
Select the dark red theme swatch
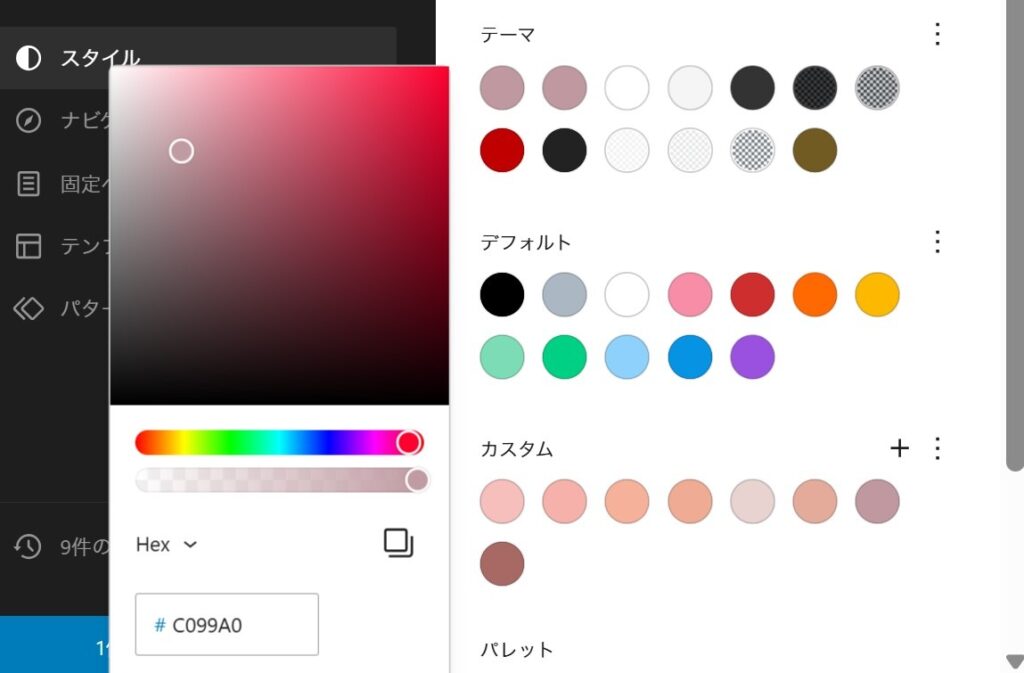coord(502,150)
